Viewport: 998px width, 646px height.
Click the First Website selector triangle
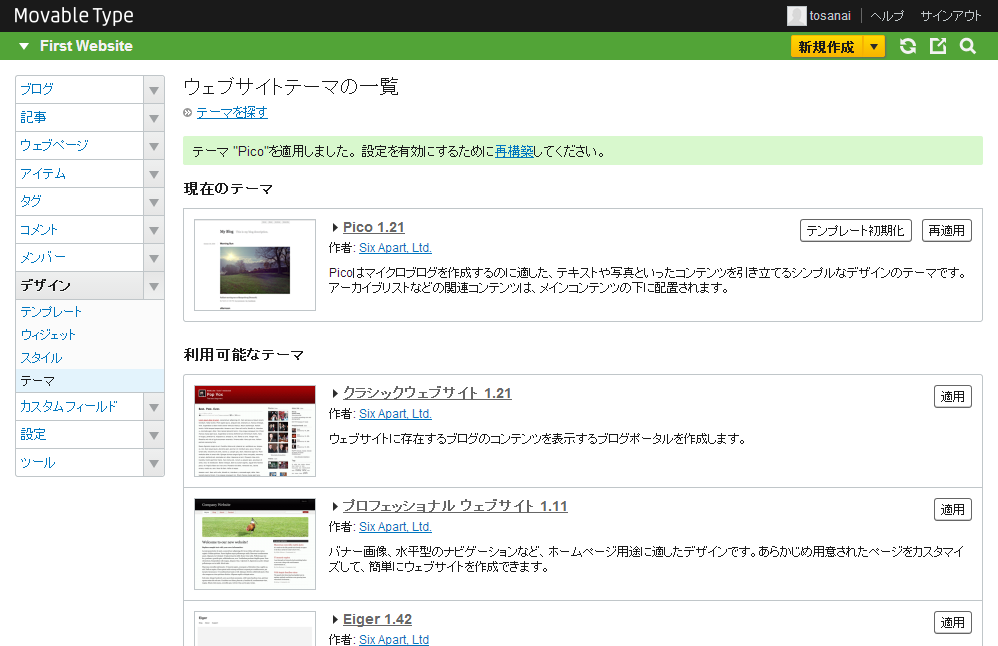[24, 46]
